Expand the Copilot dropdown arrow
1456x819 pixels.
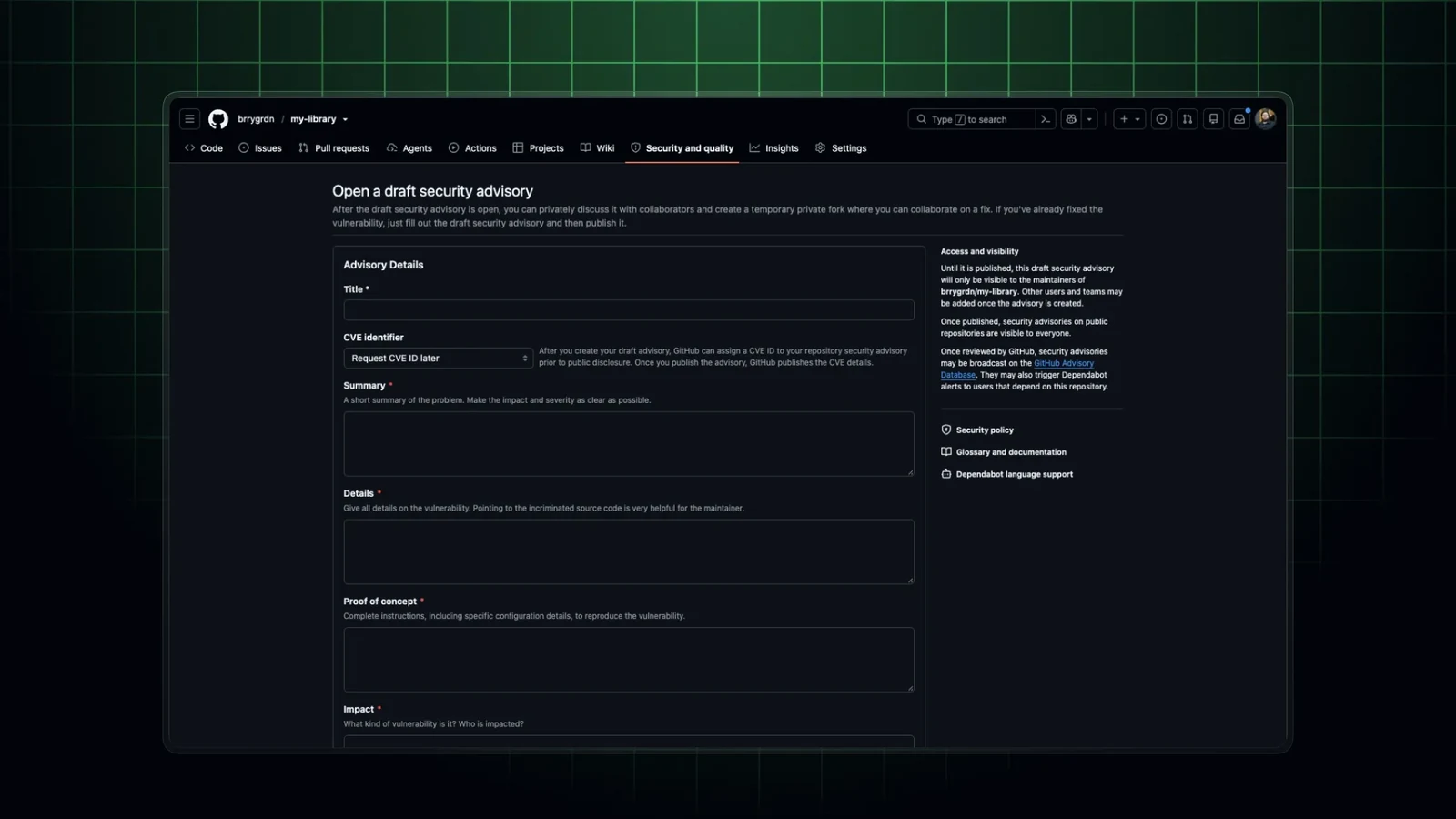[1089, 119]
